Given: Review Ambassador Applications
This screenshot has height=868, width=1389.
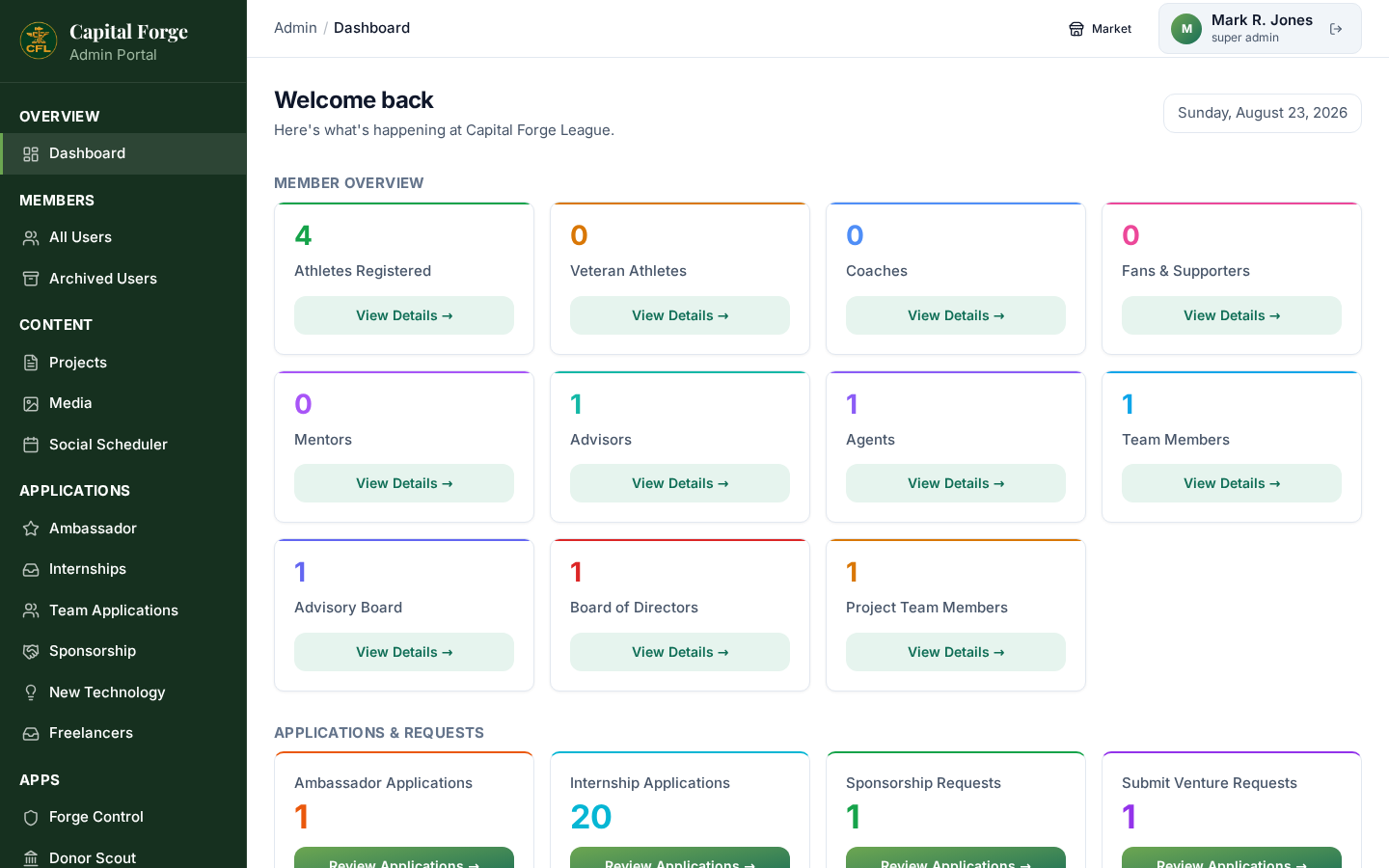Looking at the screenshot, I should coord(404,858).
